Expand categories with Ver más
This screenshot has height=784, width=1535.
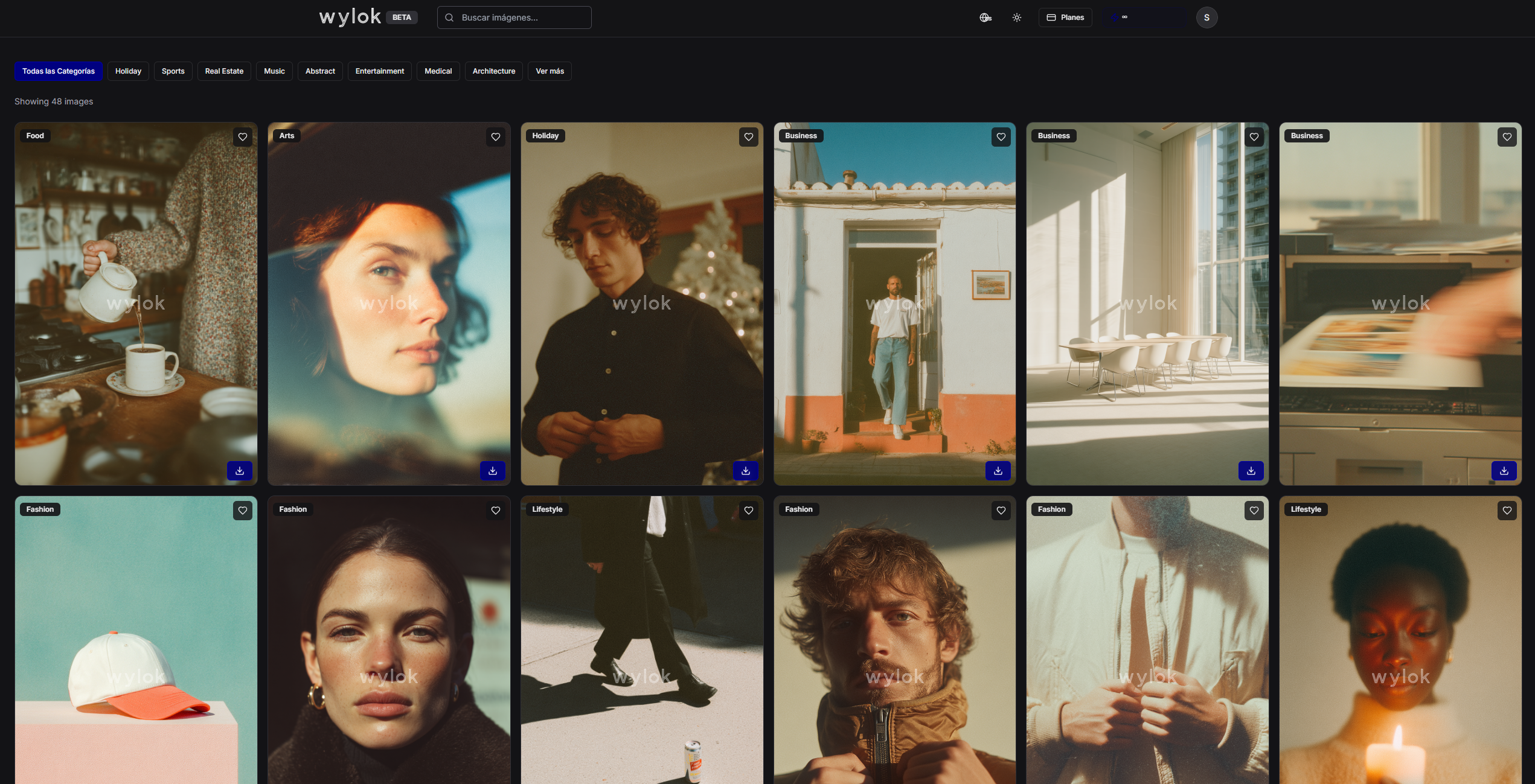550,71
